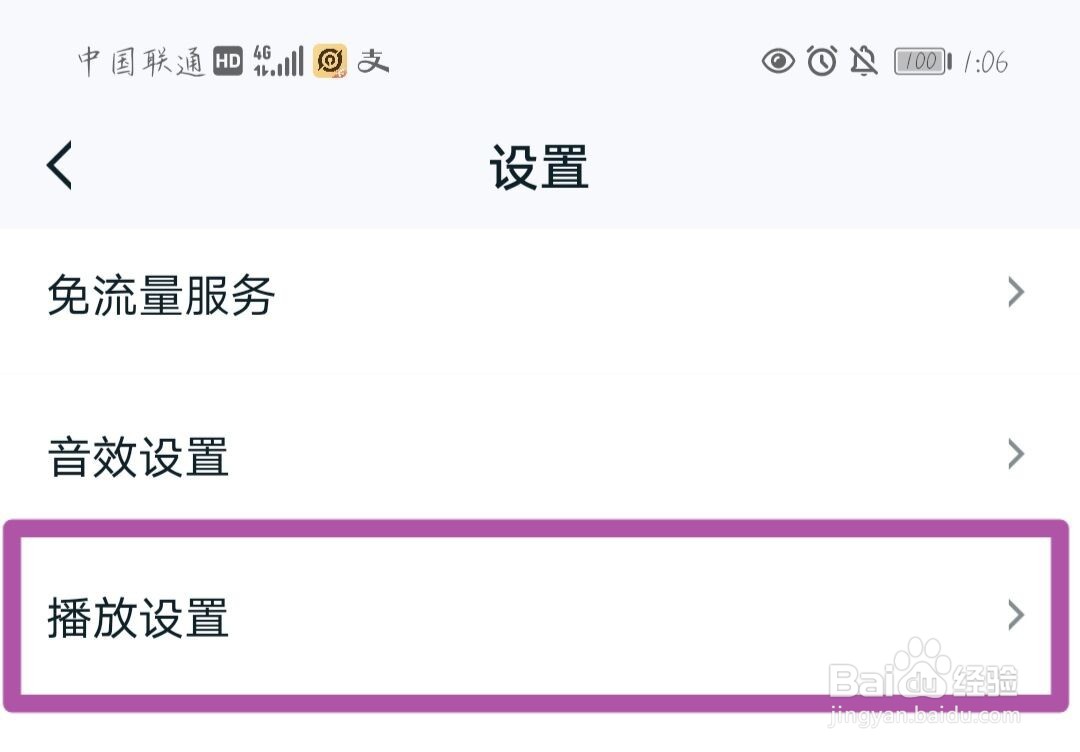Screen dimensions: 1080x752
Task: Tap the 1:06 clock time
Action: click(985, 62)
